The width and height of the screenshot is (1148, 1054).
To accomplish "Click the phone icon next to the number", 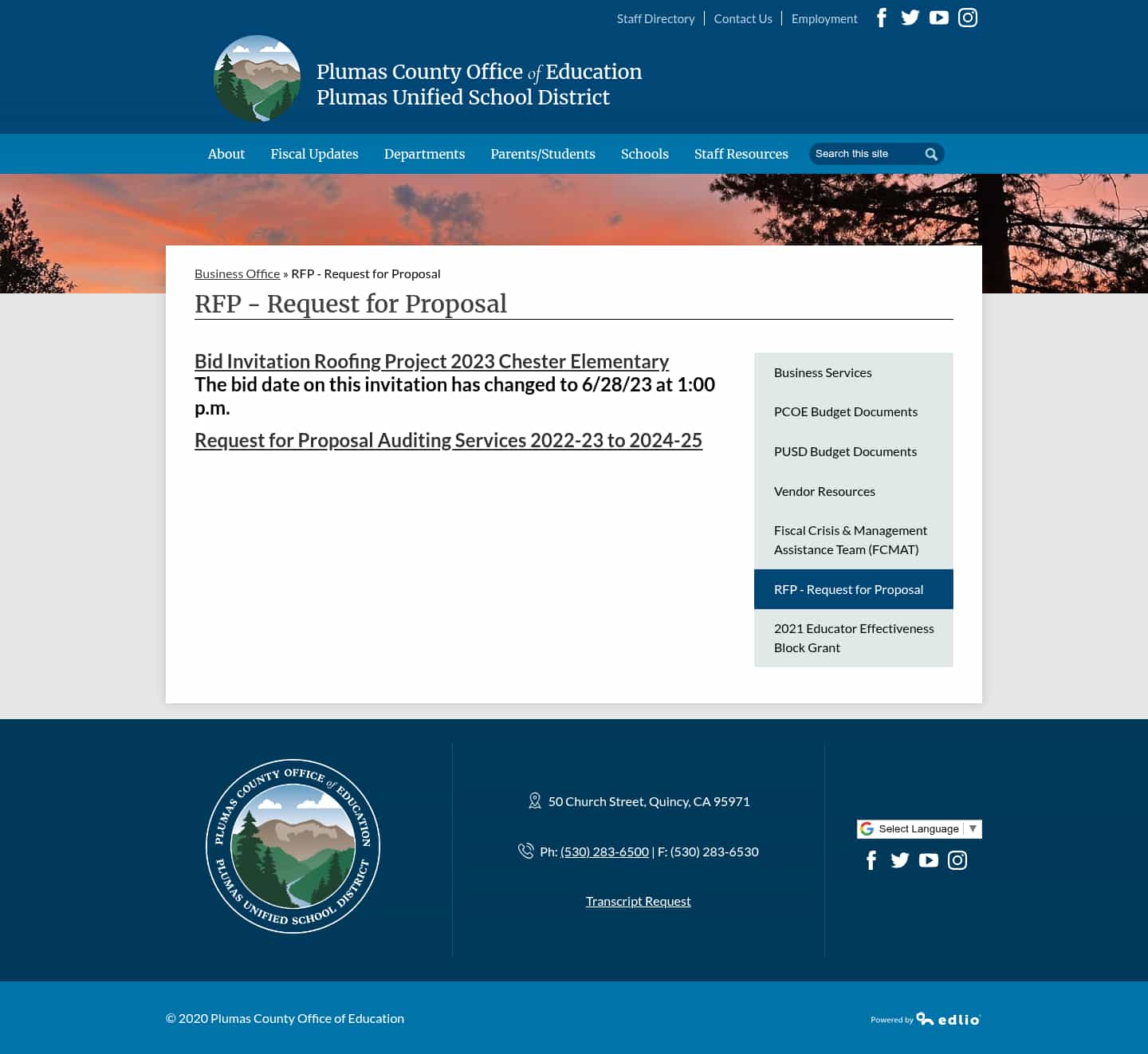I will (526, 851).
